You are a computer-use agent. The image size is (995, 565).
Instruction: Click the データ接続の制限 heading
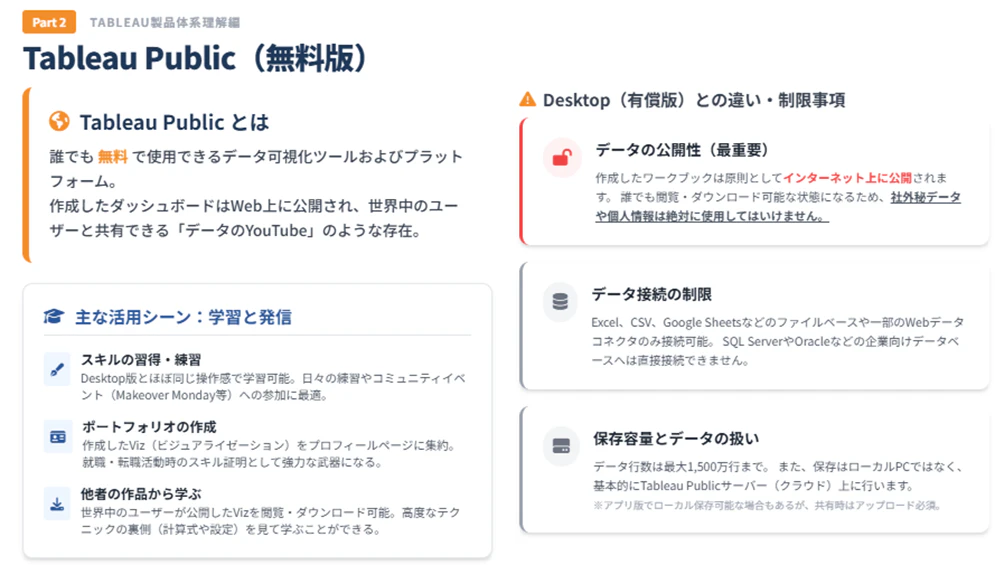(x=652, y=294)
